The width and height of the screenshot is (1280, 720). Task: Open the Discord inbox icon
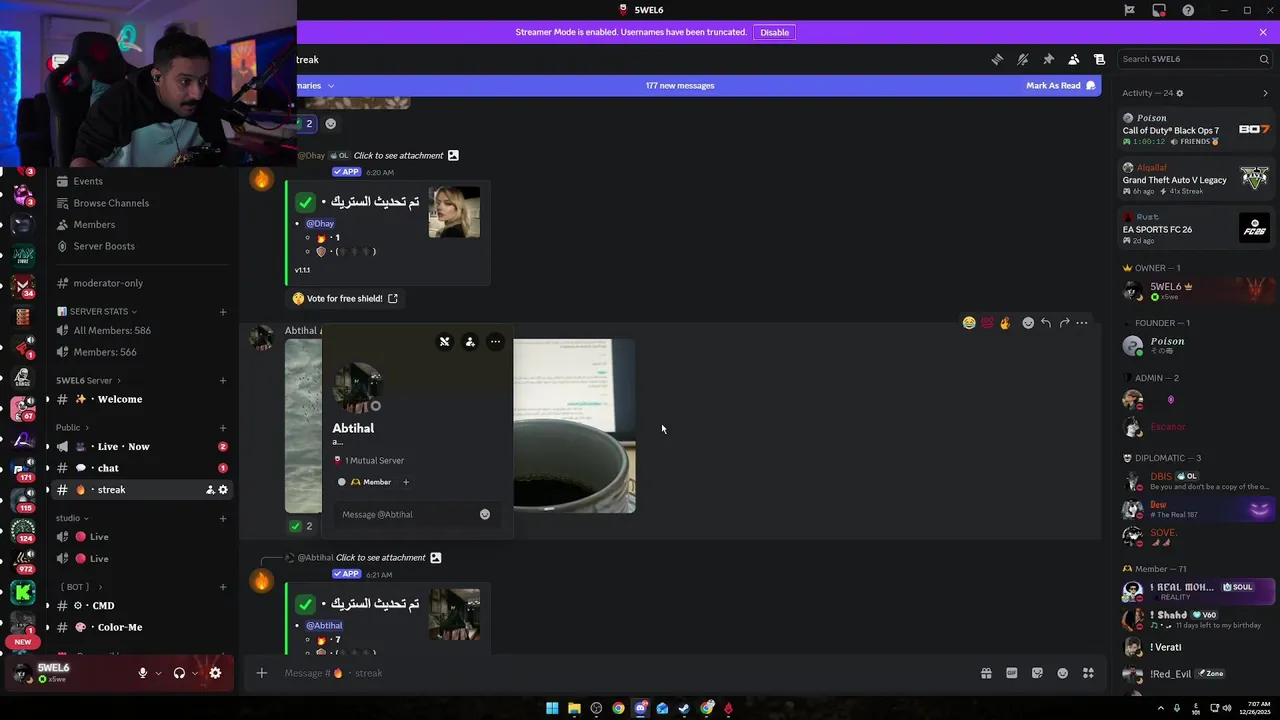pos(1159,10)
